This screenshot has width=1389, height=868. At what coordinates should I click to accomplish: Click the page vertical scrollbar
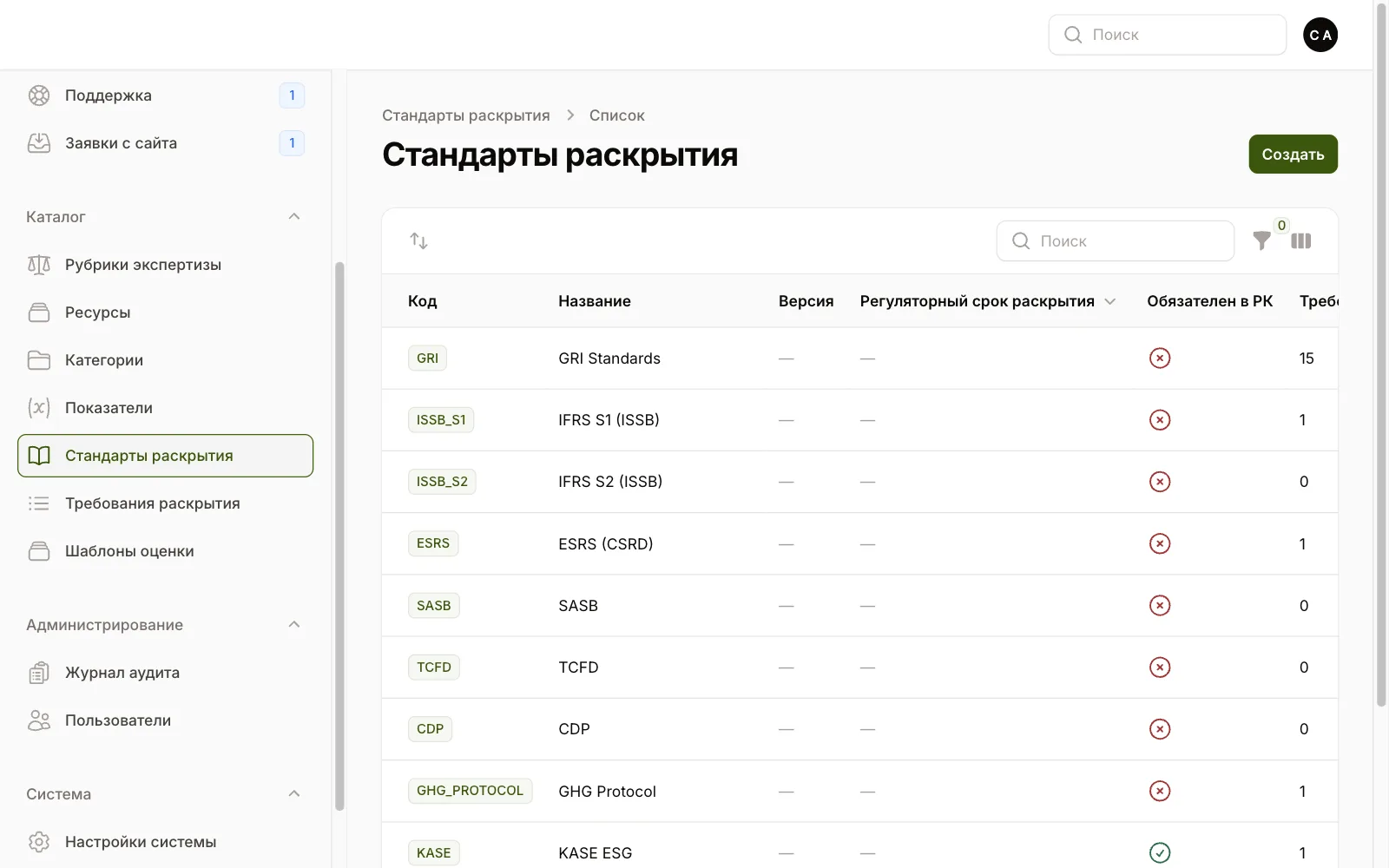pos(1381,353)
